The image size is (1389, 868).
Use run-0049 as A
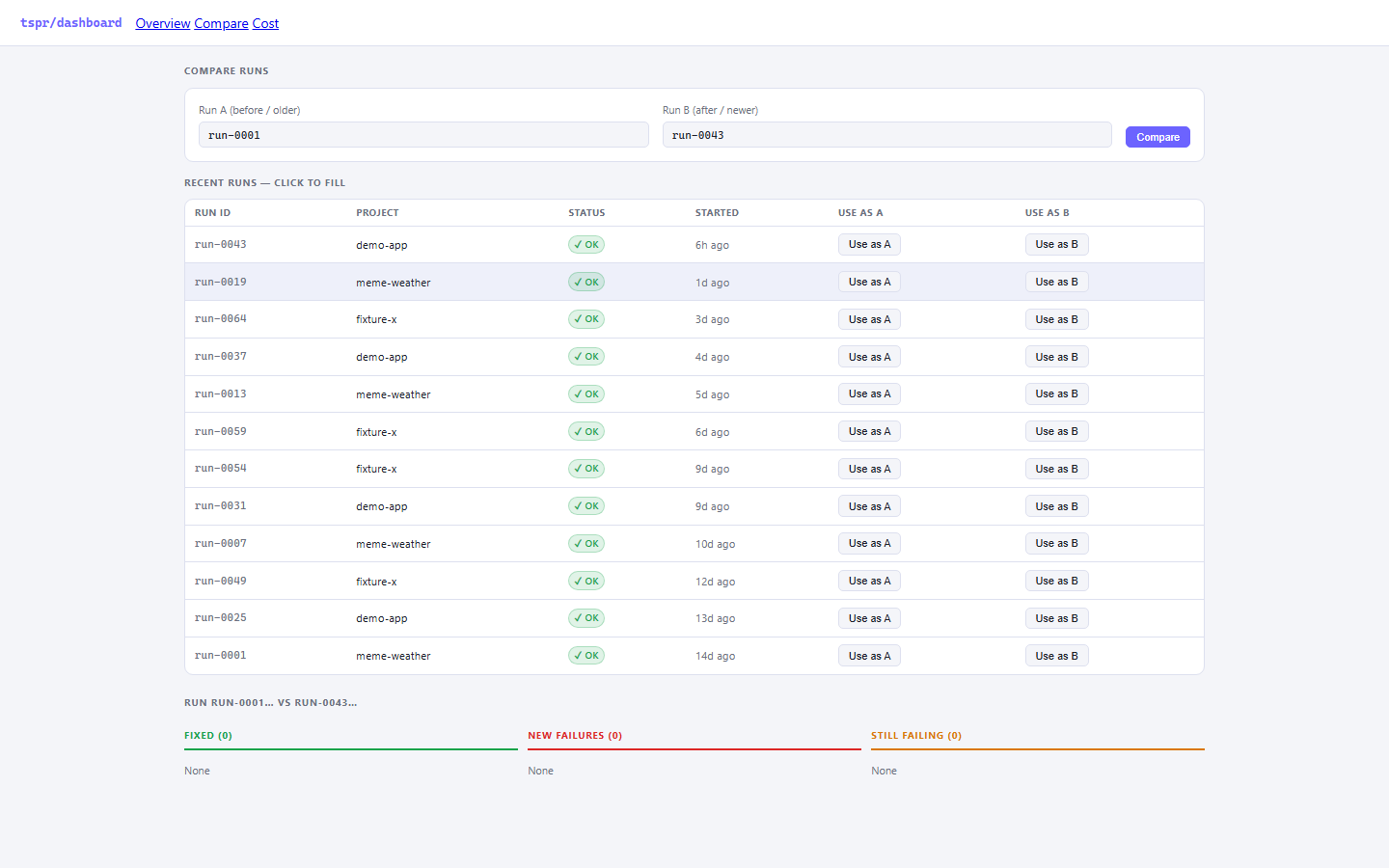[x=869, y=581]
